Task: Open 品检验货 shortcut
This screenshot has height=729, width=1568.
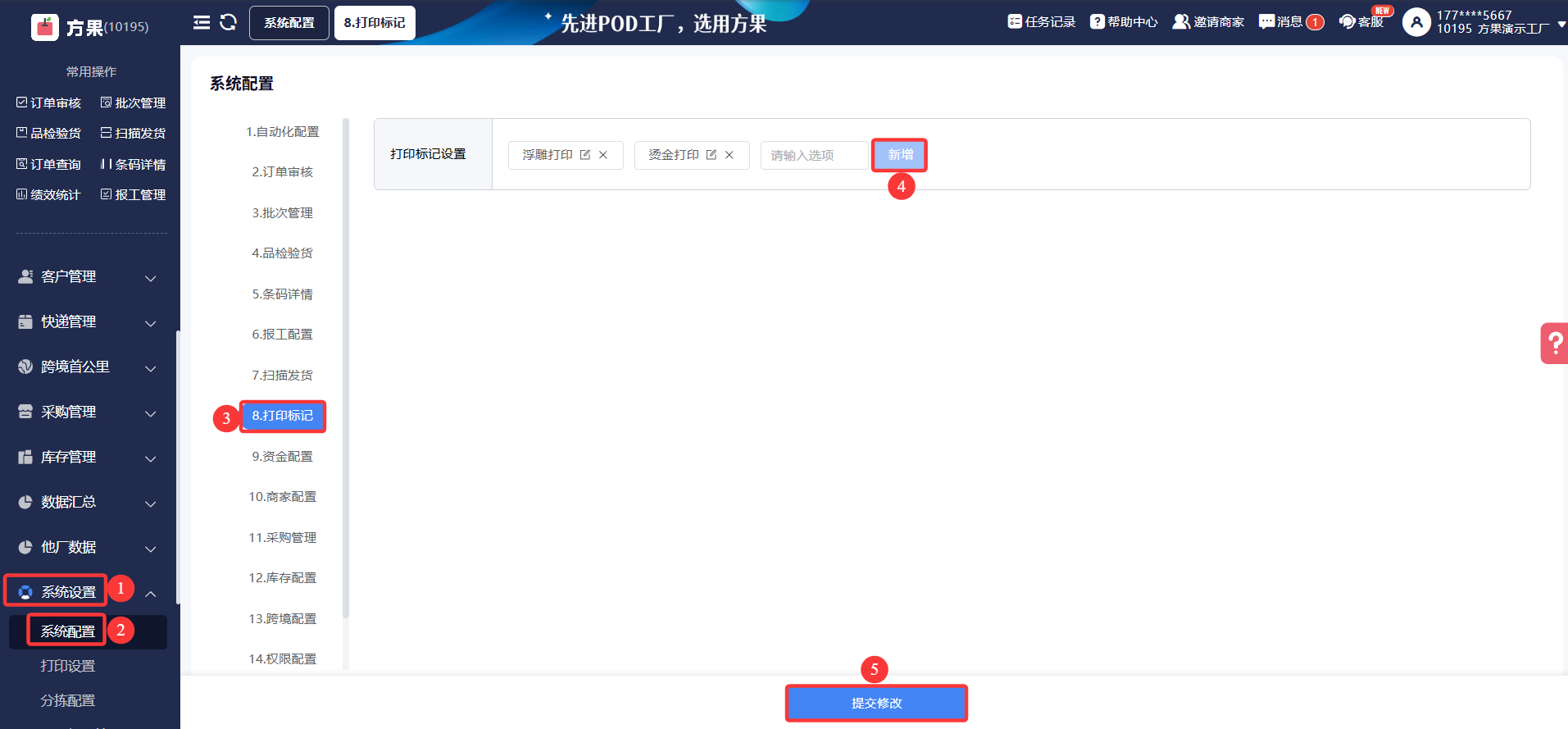Action: pos(48,133)
